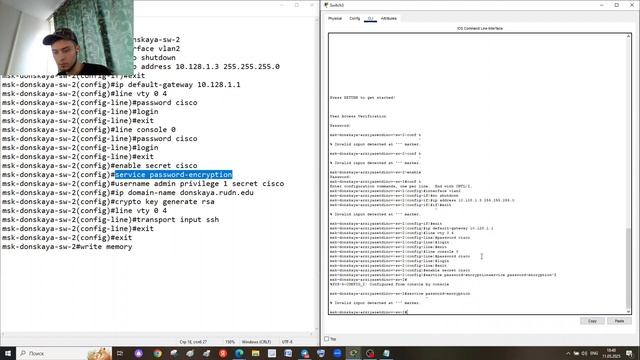Open File Explorer from the taskbar

(256, 353)
